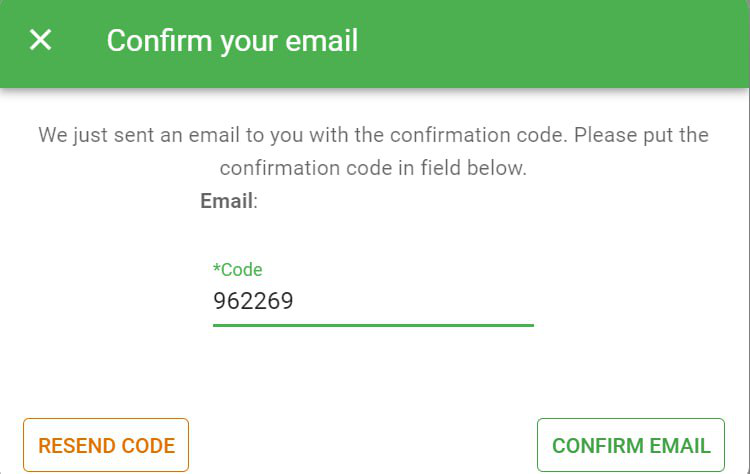Click the *Code field label

tap(238, 270)
